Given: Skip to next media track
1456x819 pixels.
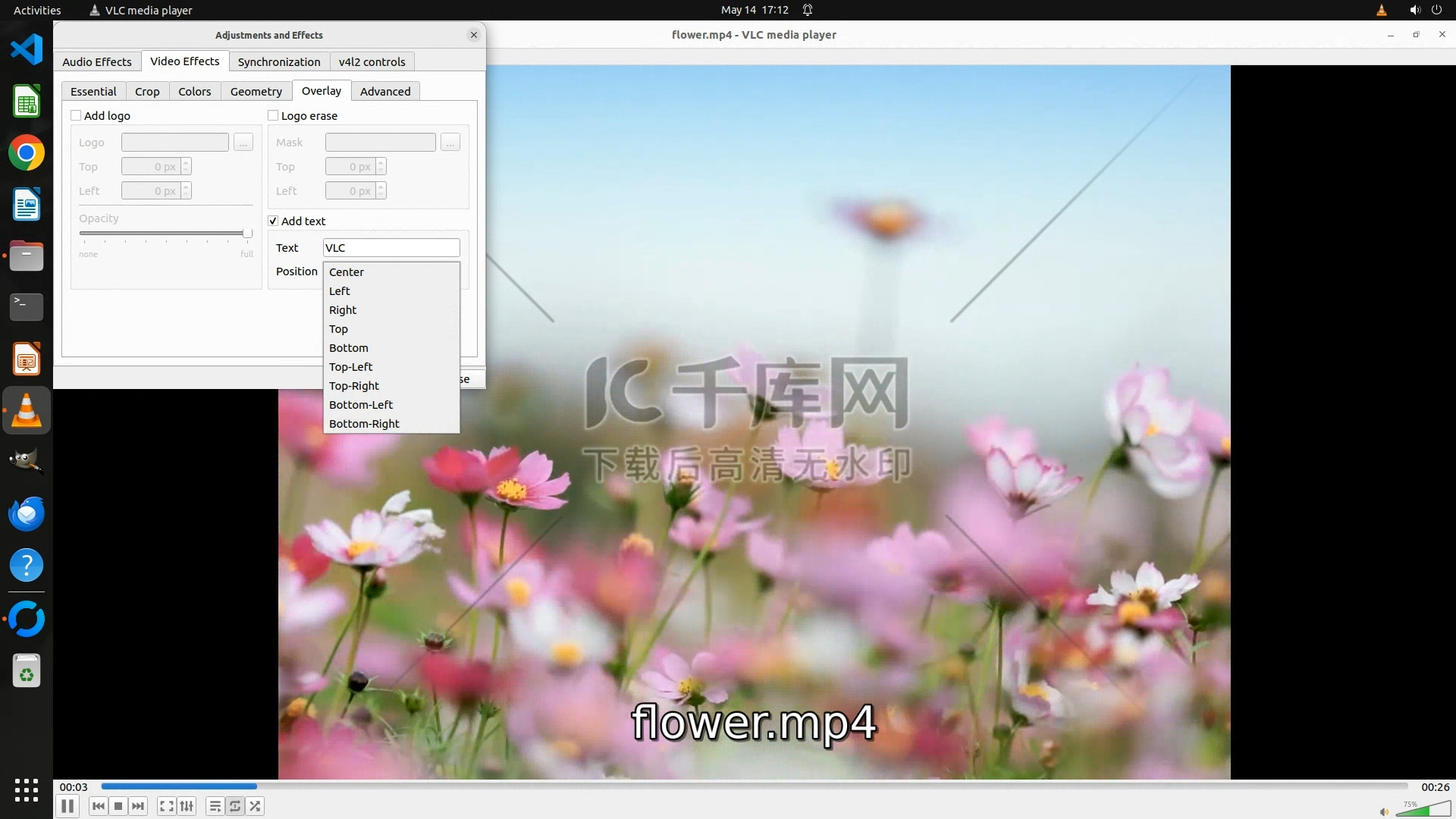Looking at the screenshot, I should 138,806.
